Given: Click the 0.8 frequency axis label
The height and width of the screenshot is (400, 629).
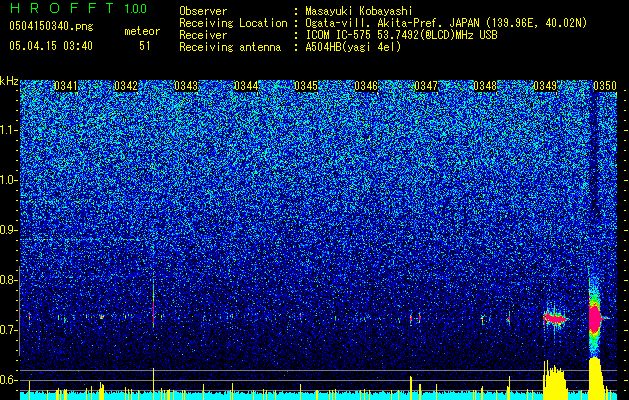Looking at the screenshot, I should click(8, 280).
